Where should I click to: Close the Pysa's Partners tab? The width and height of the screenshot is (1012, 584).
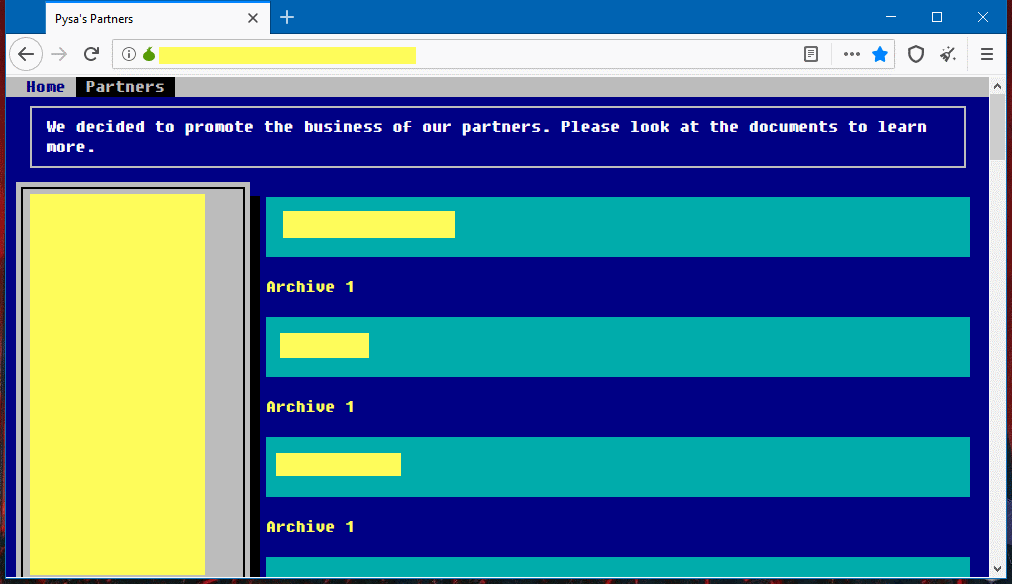pos(253,18)
